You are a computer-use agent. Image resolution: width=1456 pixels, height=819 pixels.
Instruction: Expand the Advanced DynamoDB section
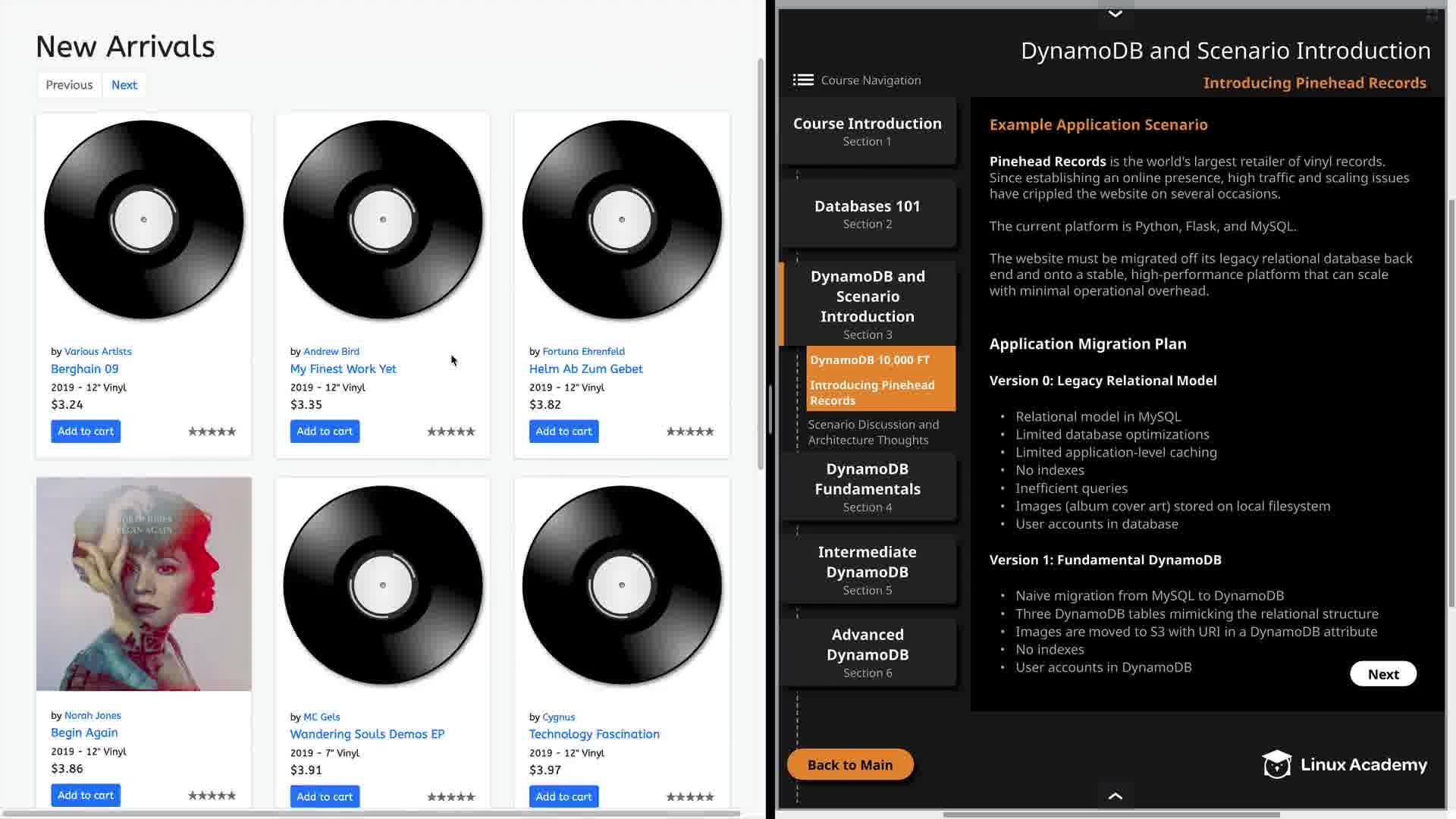867,652
